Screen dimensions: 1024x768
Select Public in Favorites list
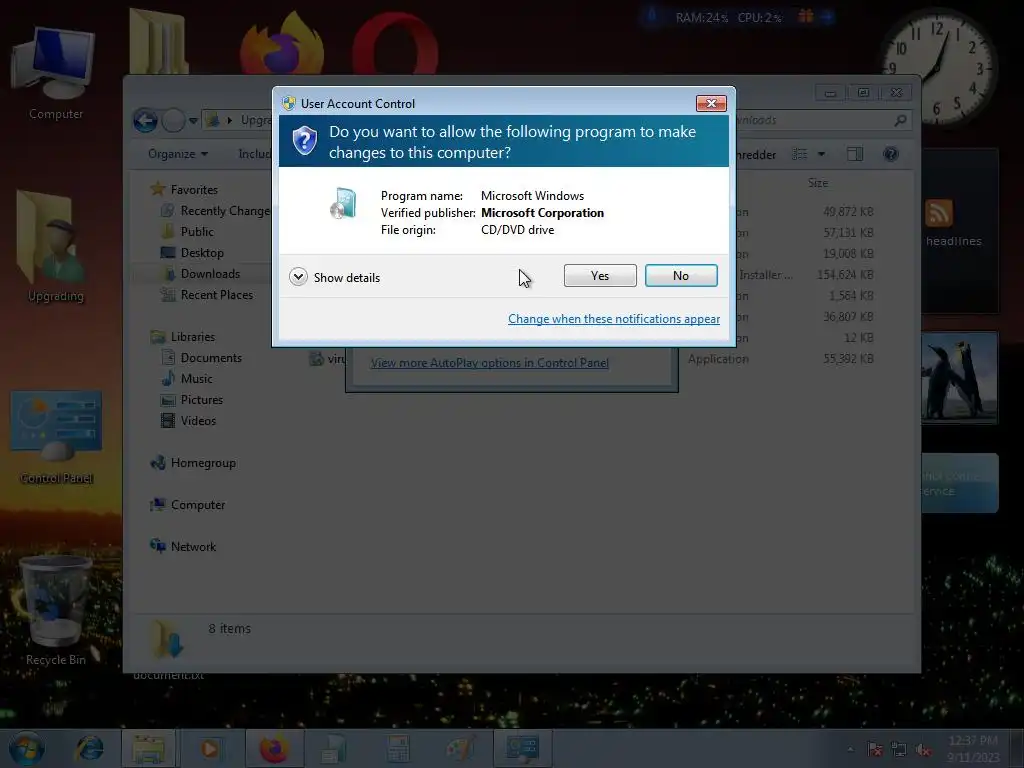[197, 232]
